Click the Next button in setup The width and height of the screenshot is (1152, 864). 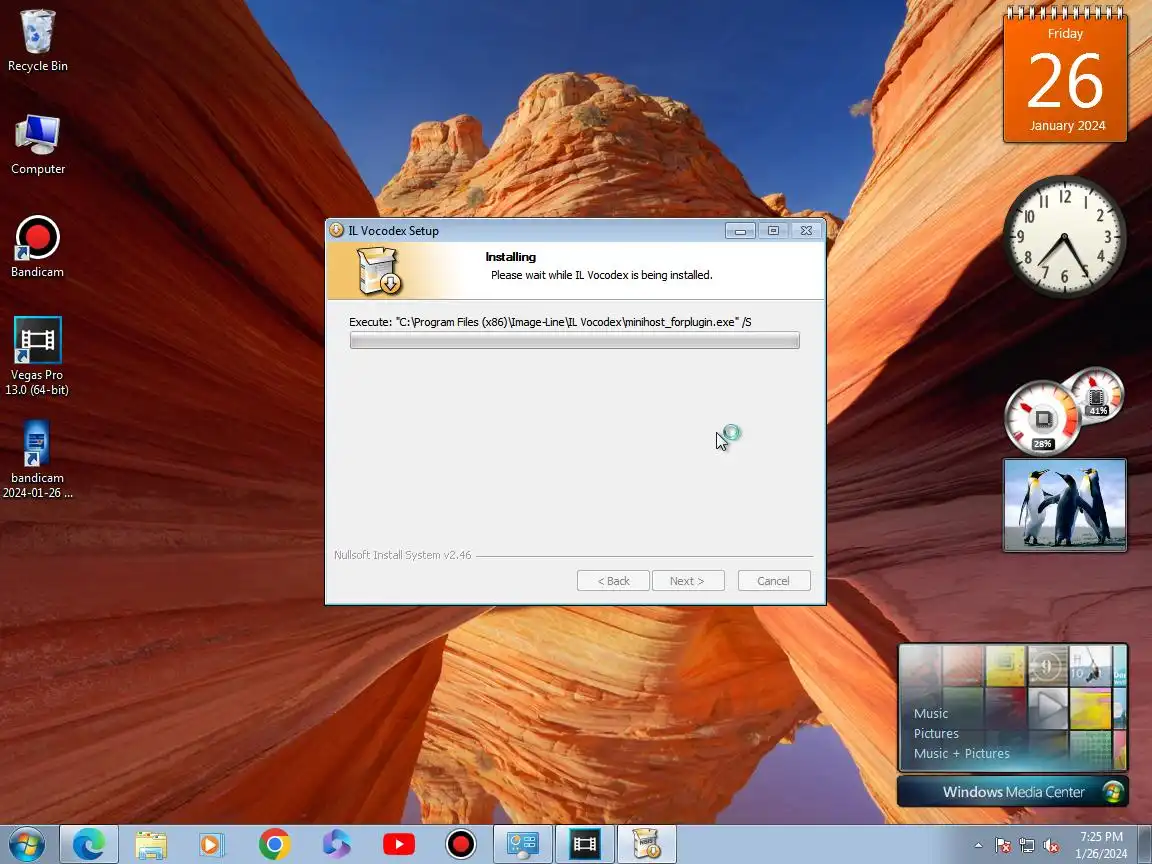[688, 580]
